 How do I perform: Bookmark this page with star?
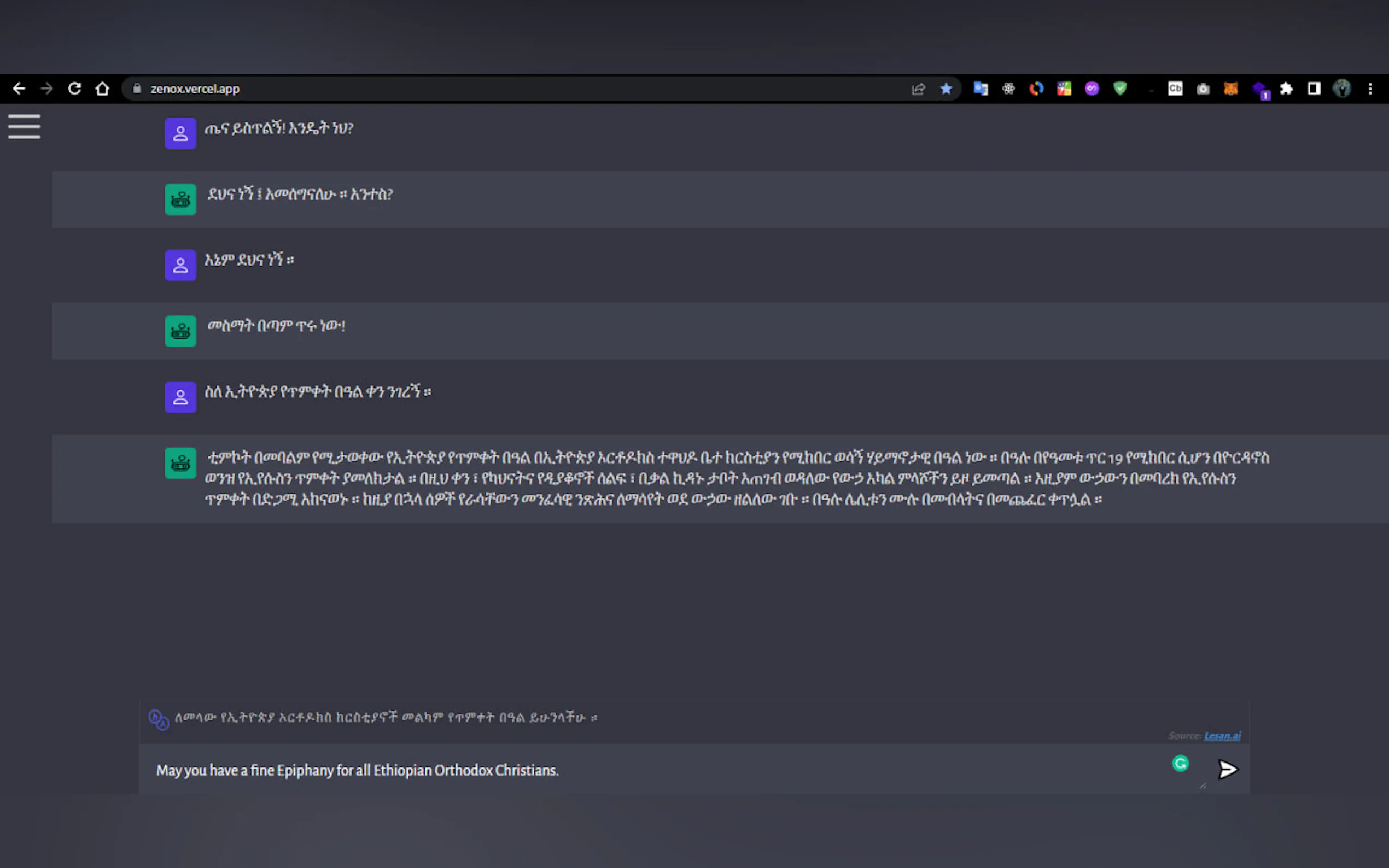(946, 89)
